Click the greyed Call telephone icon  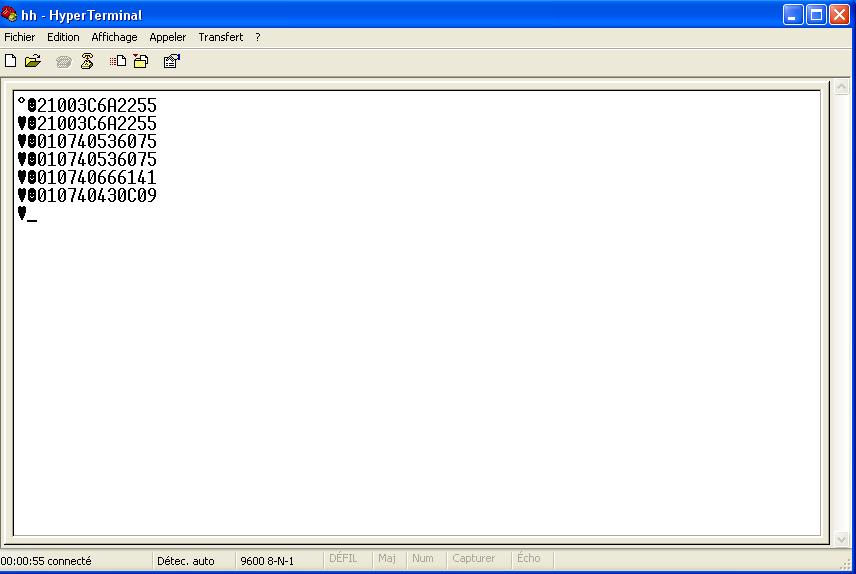click(x=64, y=62)
